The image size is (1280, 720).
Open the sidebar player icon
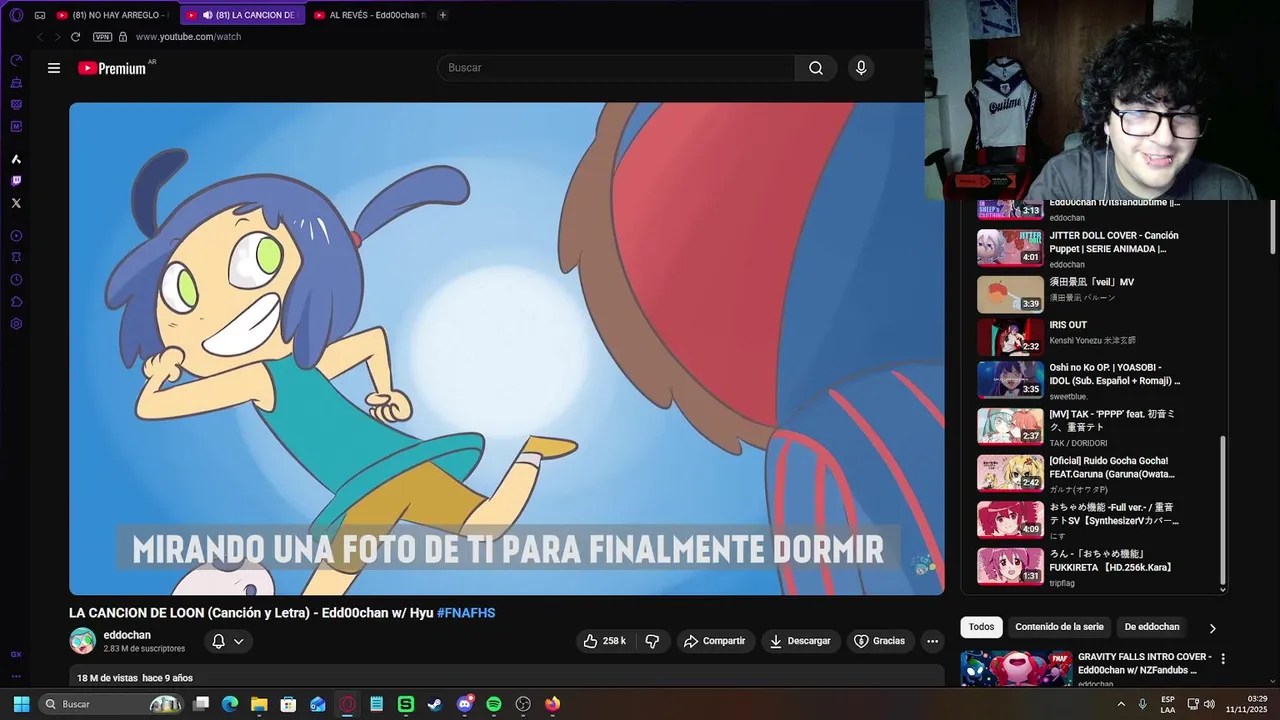16,236
